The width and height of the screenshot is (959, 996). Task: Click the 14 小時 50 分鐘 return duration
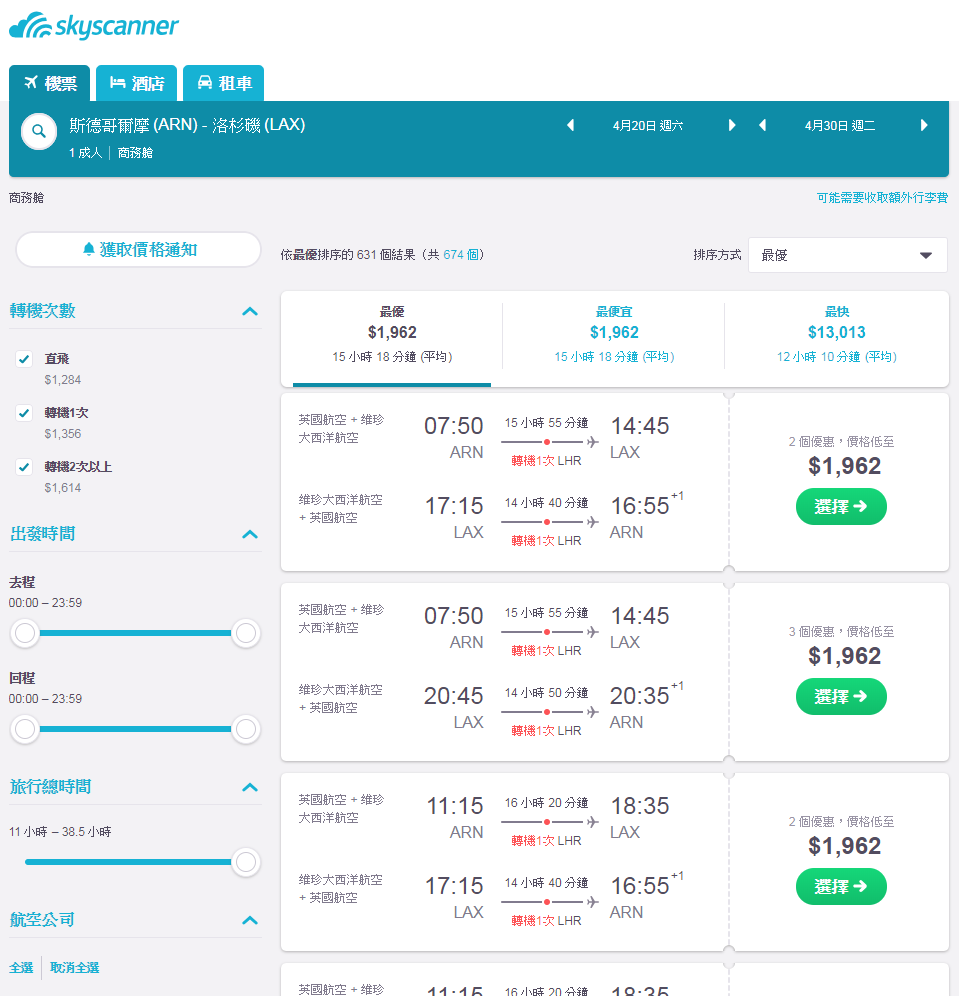[546, 693]
